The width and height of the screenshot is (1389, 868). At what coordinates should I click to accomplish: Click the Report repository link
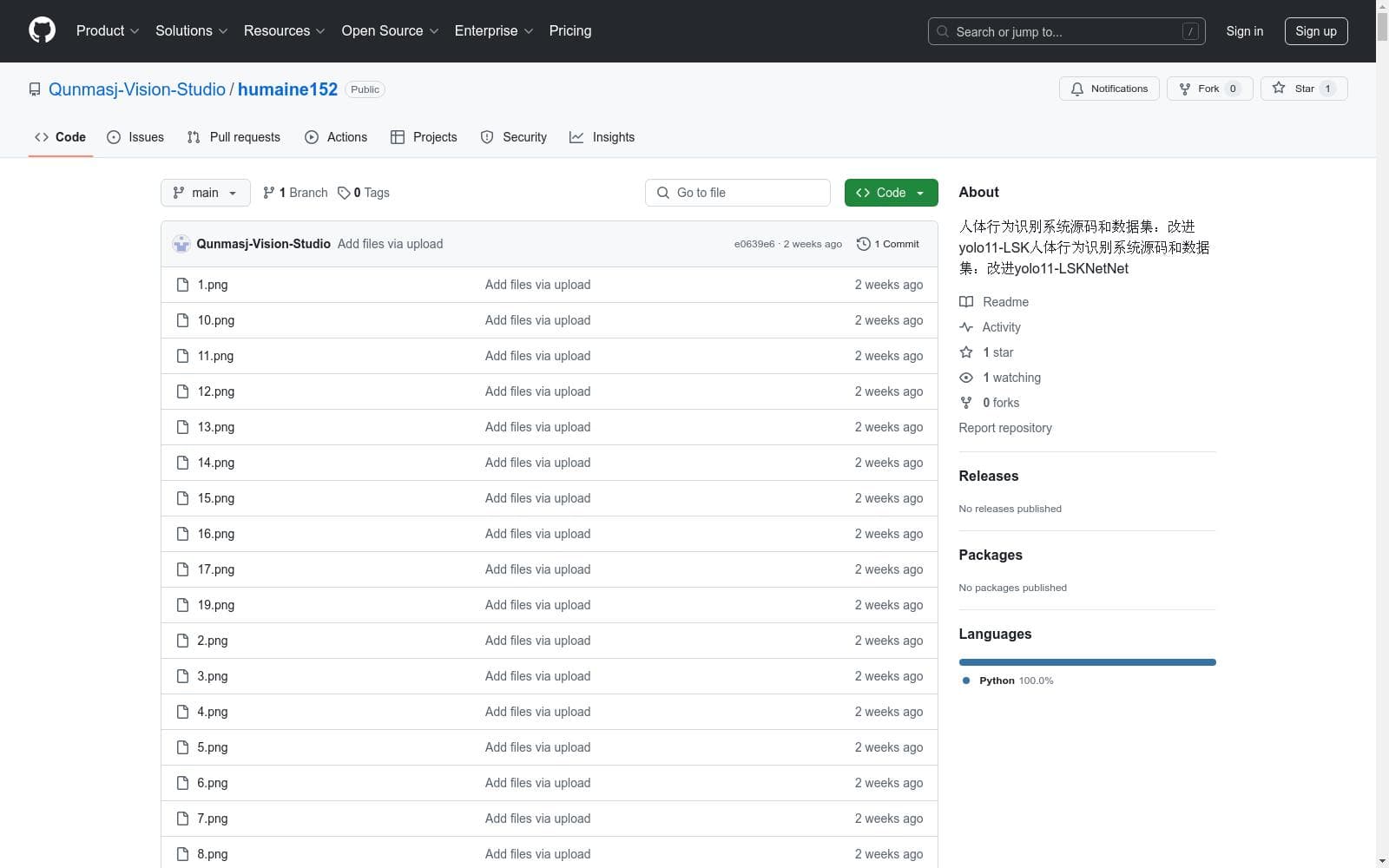[x=1005, y=428]
